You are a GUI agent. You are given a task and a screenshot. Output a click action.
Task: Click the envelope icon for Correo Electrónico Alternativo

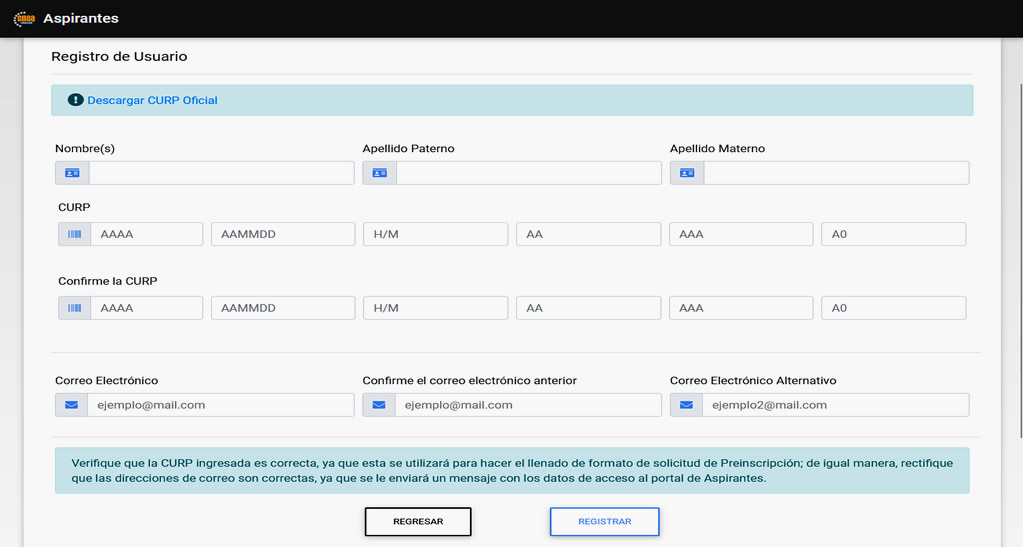[x=686, y=405]
